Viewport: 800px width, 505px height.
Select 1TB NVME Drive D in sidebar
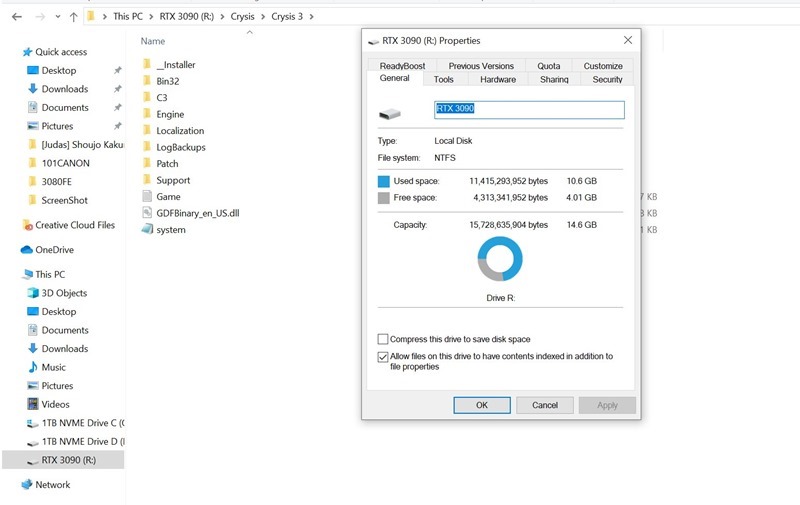point(76,441)
